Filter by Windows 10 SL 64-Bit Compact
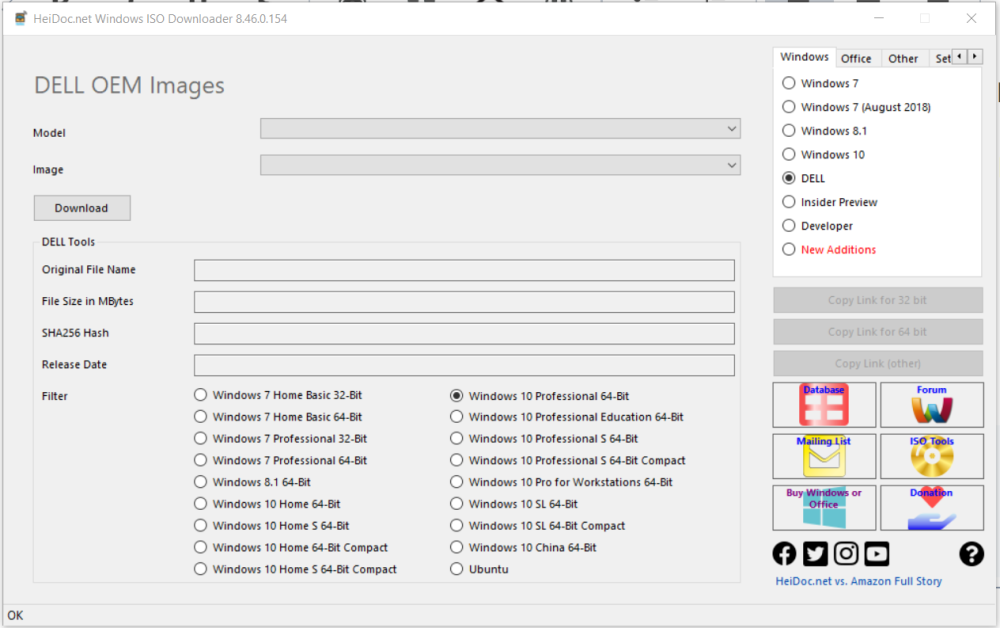This screenshot has height=628, width=1000. (538, 525)
